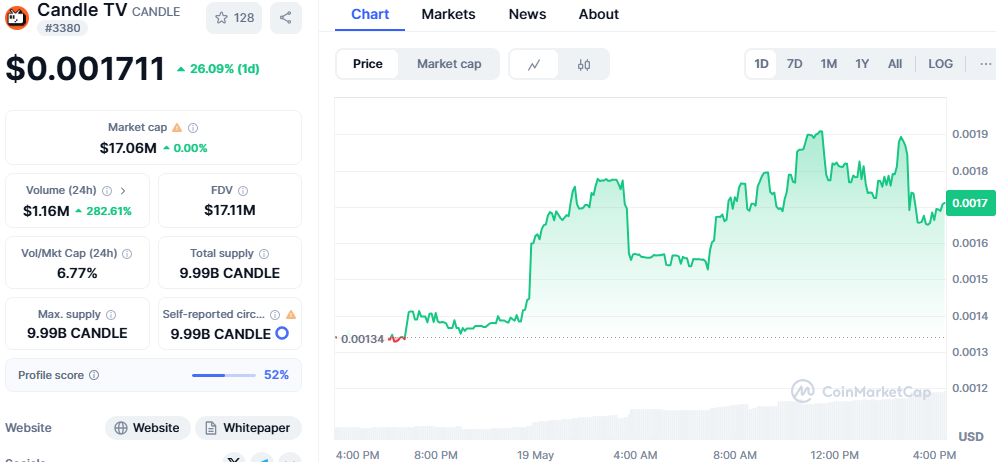The width and height of the screenshot is (996, 462).
Task: Set chart range to 7D
Action: [x=795, y=64]
